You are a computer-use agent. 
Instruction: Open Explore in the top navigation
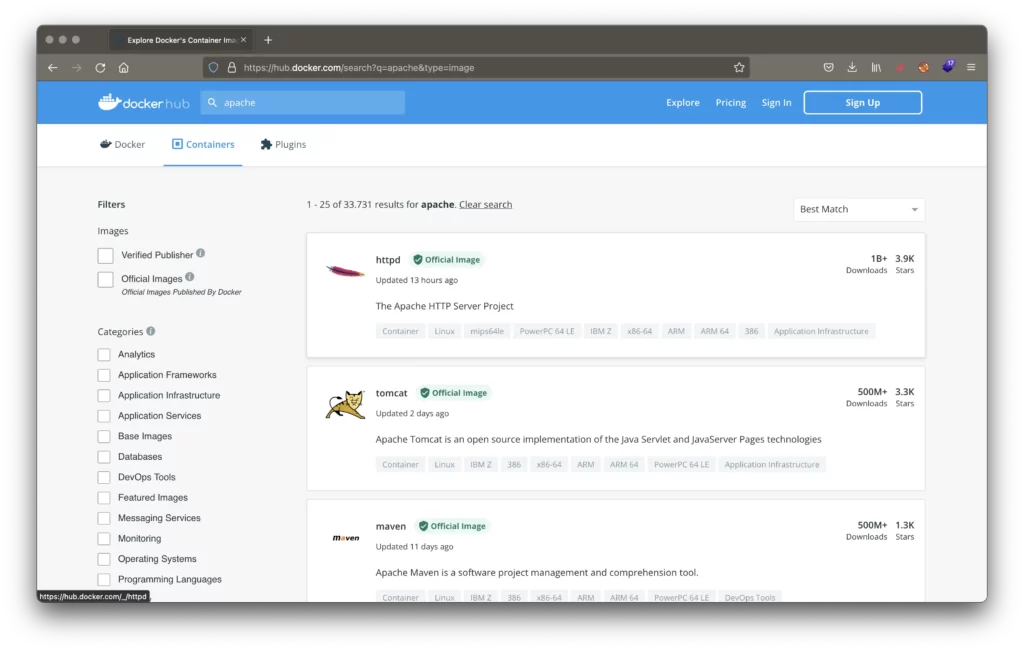click(x=682, y=103)
